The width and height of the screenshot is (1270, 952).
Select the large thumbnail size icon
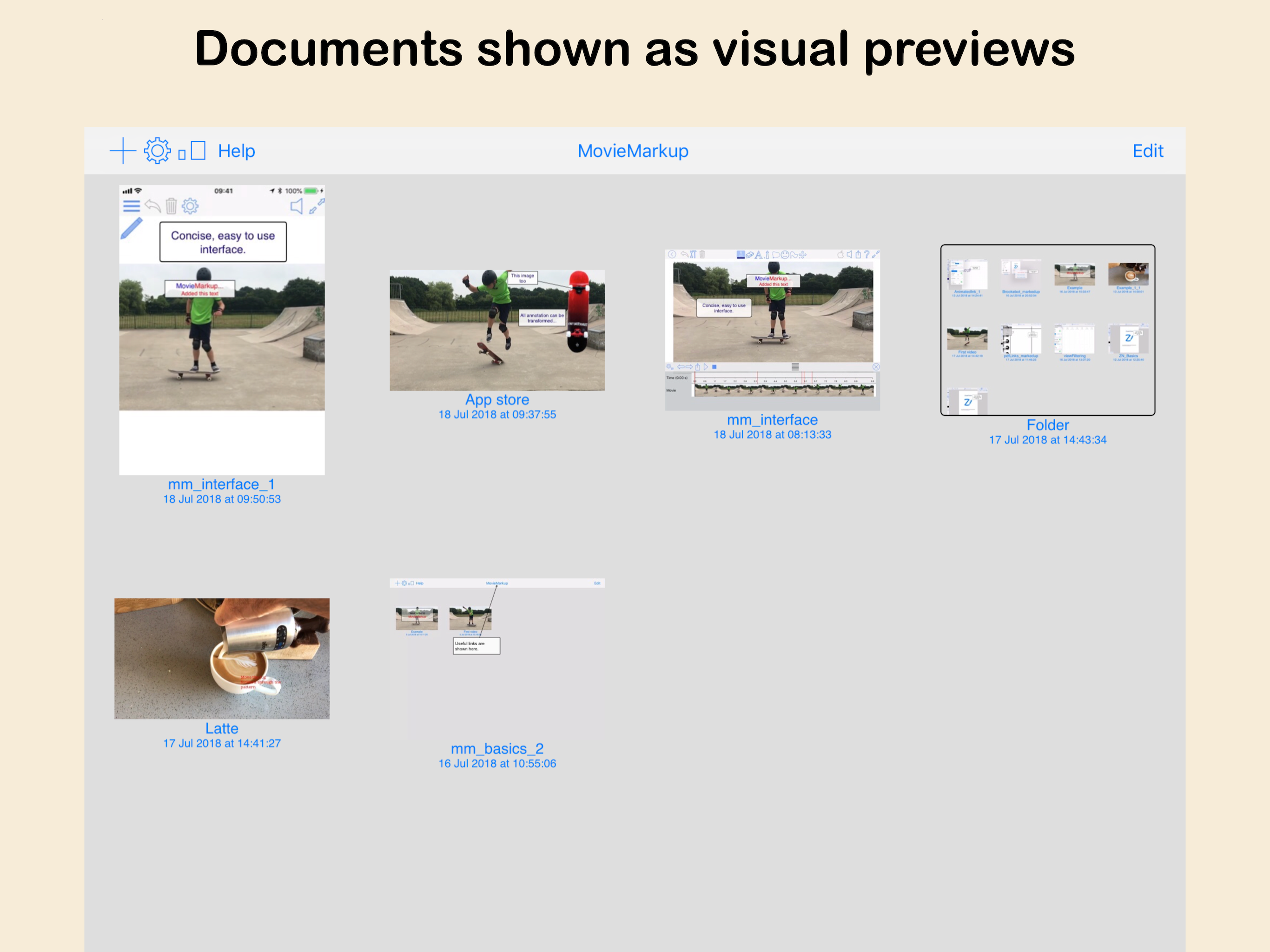click(198, 151)
